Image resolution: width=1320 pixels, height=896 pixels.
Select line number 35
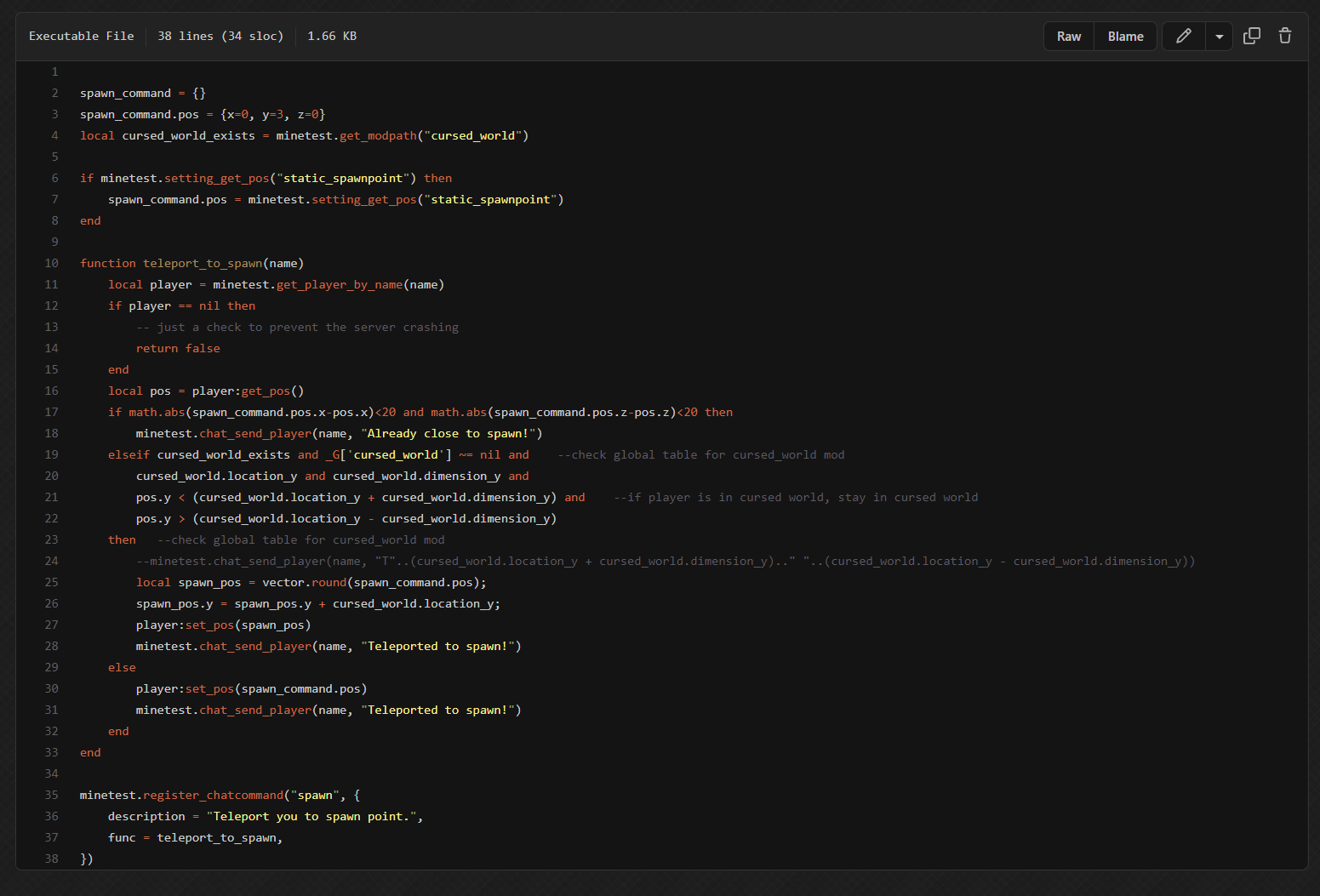pyautogui.click(x=52, y=796)
